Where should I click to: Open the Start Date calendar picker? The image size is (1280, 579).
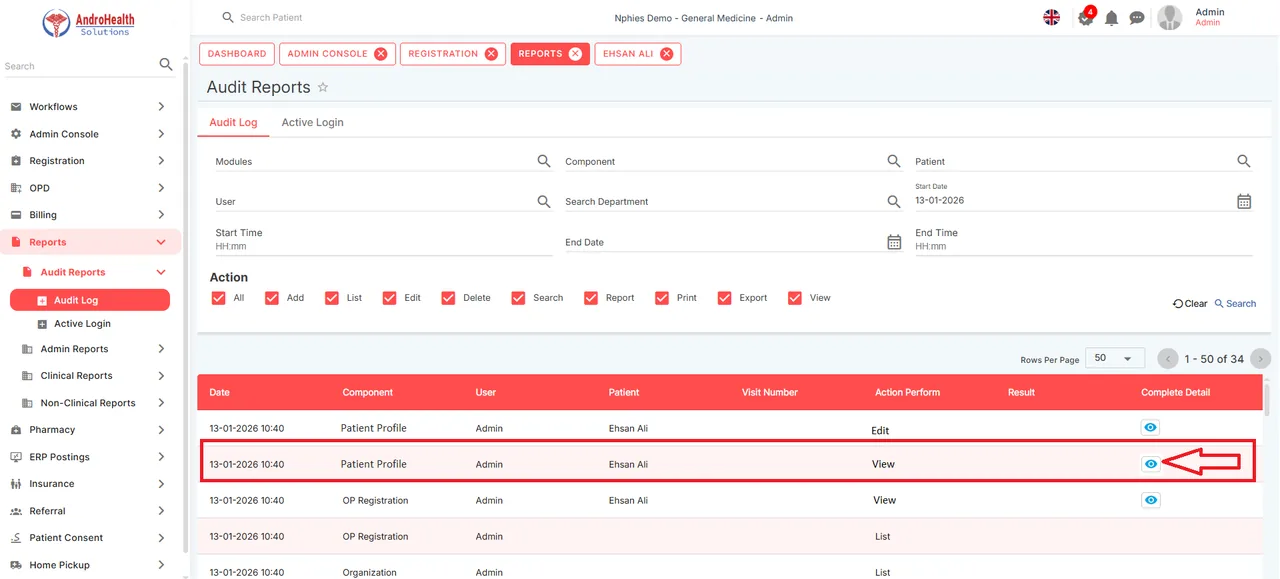click(x=1244, y=201)
